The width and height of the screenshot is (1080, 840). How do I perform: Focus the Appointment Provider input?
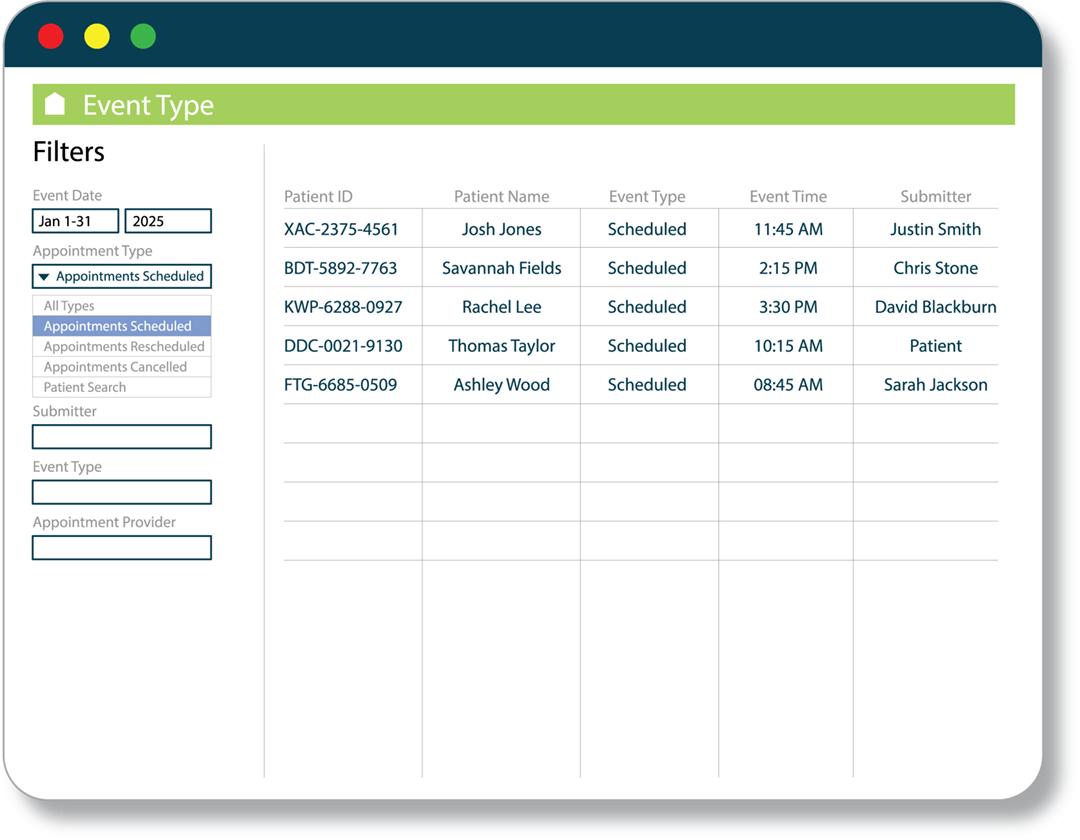coord(122,547)
